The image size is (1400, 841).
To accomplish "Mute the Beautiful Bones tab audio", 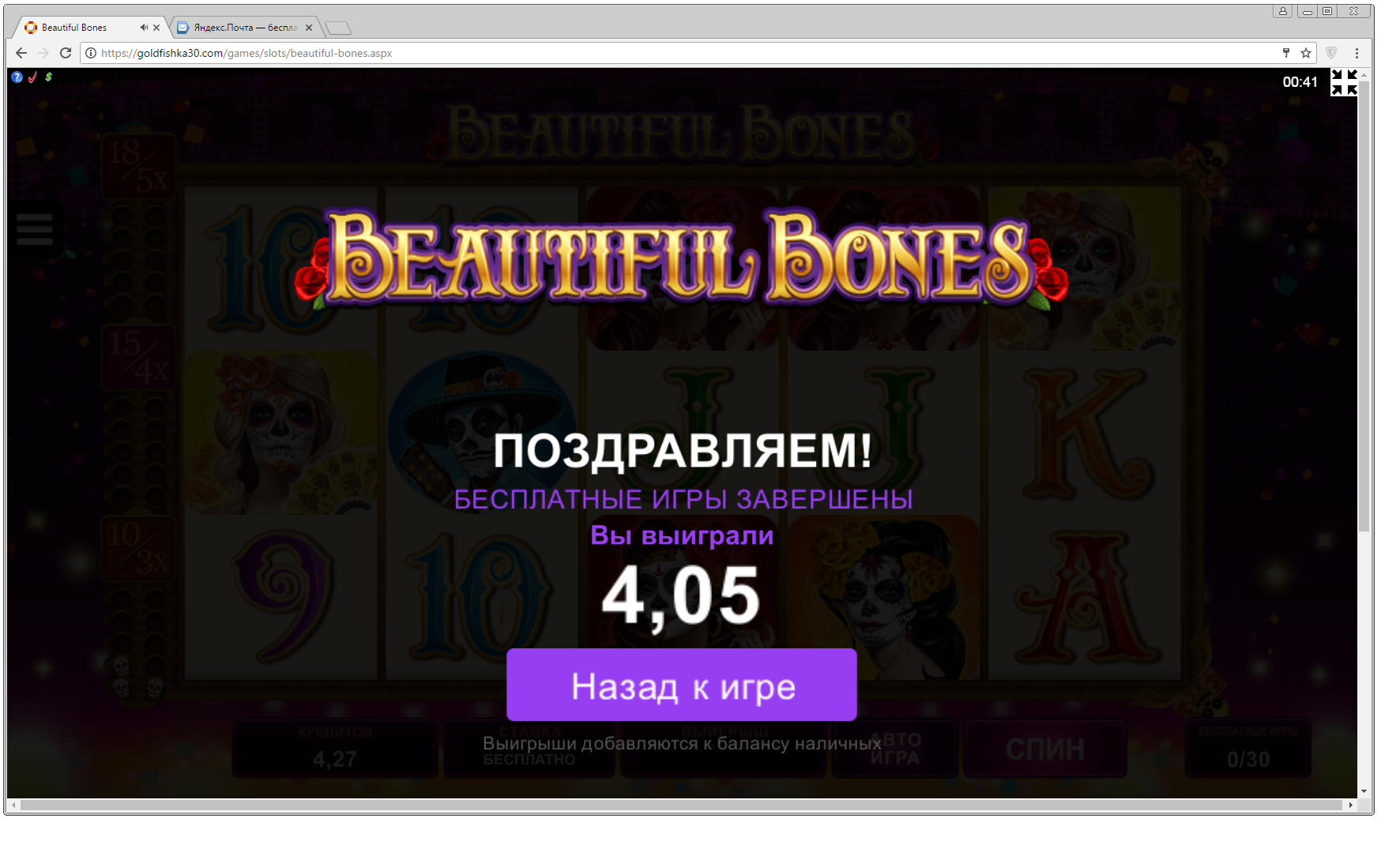I will coord(144,27).
